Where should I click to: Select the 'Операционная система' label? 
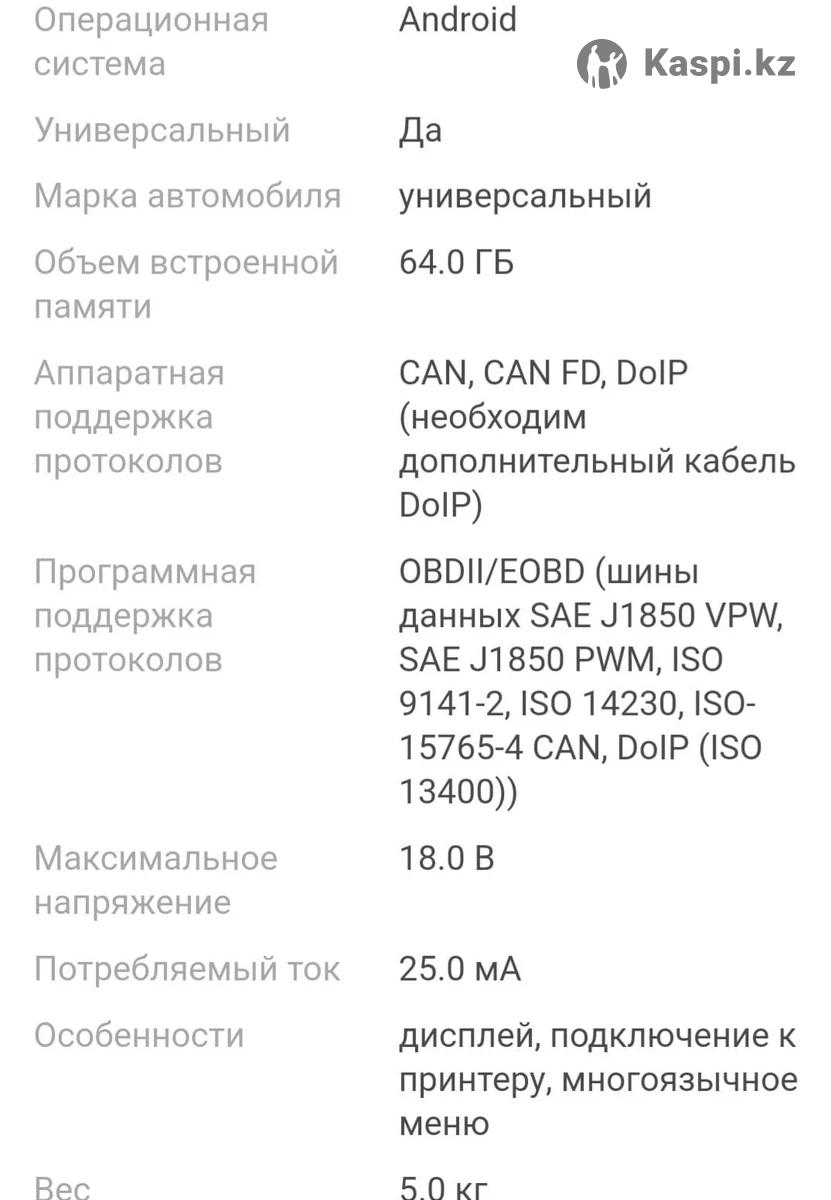(x=151, y=42)
